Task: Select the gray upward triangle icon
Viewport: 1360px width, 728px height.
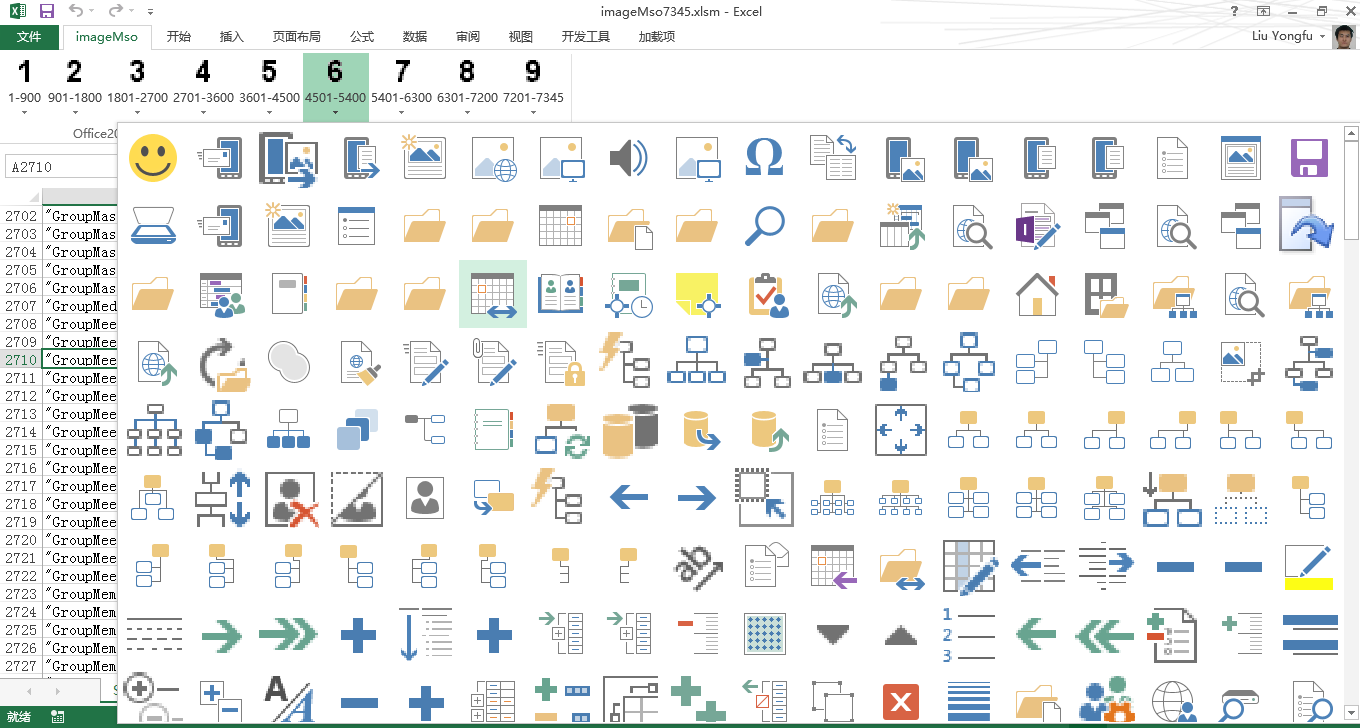Action: click(901, 634)
